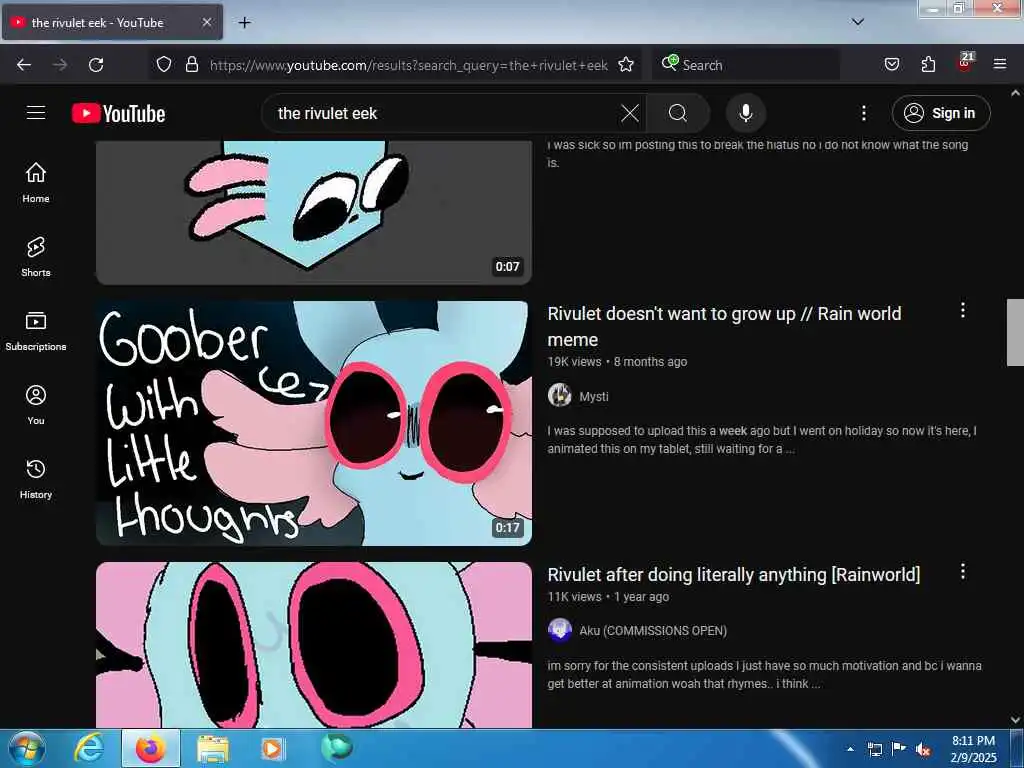Sign in to YouTube
The height and width of the screenshot is (768, 1024).
(x=941, y=113)
